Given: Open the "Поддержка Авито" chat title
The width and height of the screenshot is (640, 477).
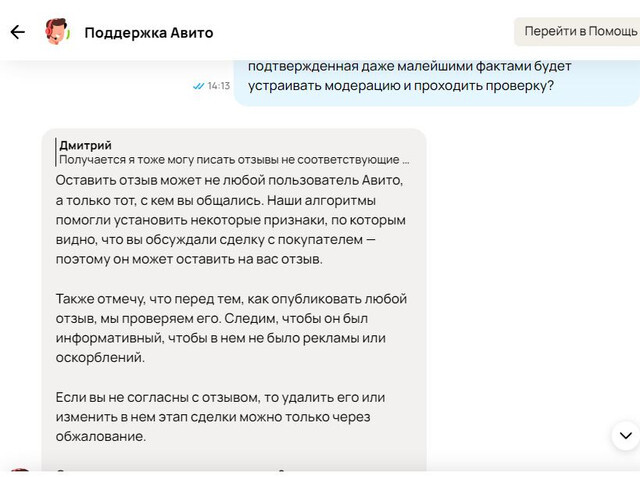Looking at the screenshot, I should [148, 32].
